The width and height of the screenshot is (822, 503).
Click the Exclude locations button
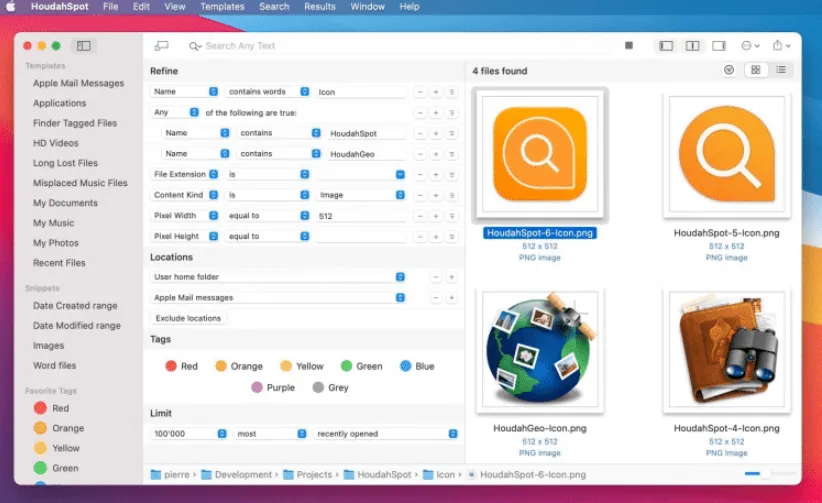[x=188, y=318]
